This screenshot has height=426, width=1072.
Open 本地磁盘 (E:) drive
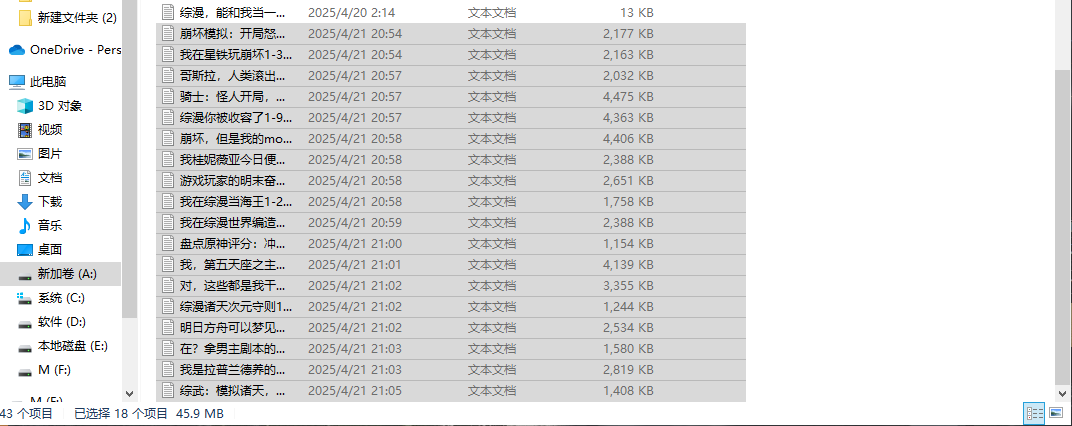(61, 346)
